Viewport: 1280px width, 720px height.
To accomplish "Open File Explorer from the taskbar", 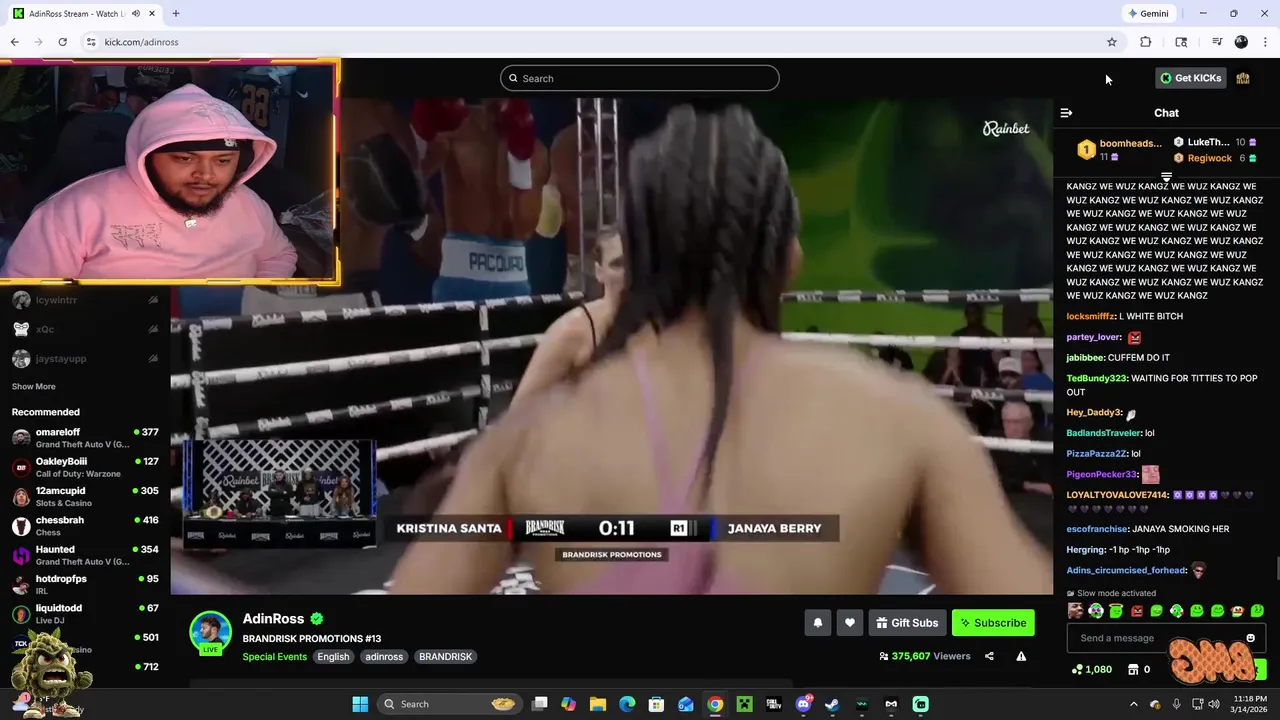I will coord(598,704).
